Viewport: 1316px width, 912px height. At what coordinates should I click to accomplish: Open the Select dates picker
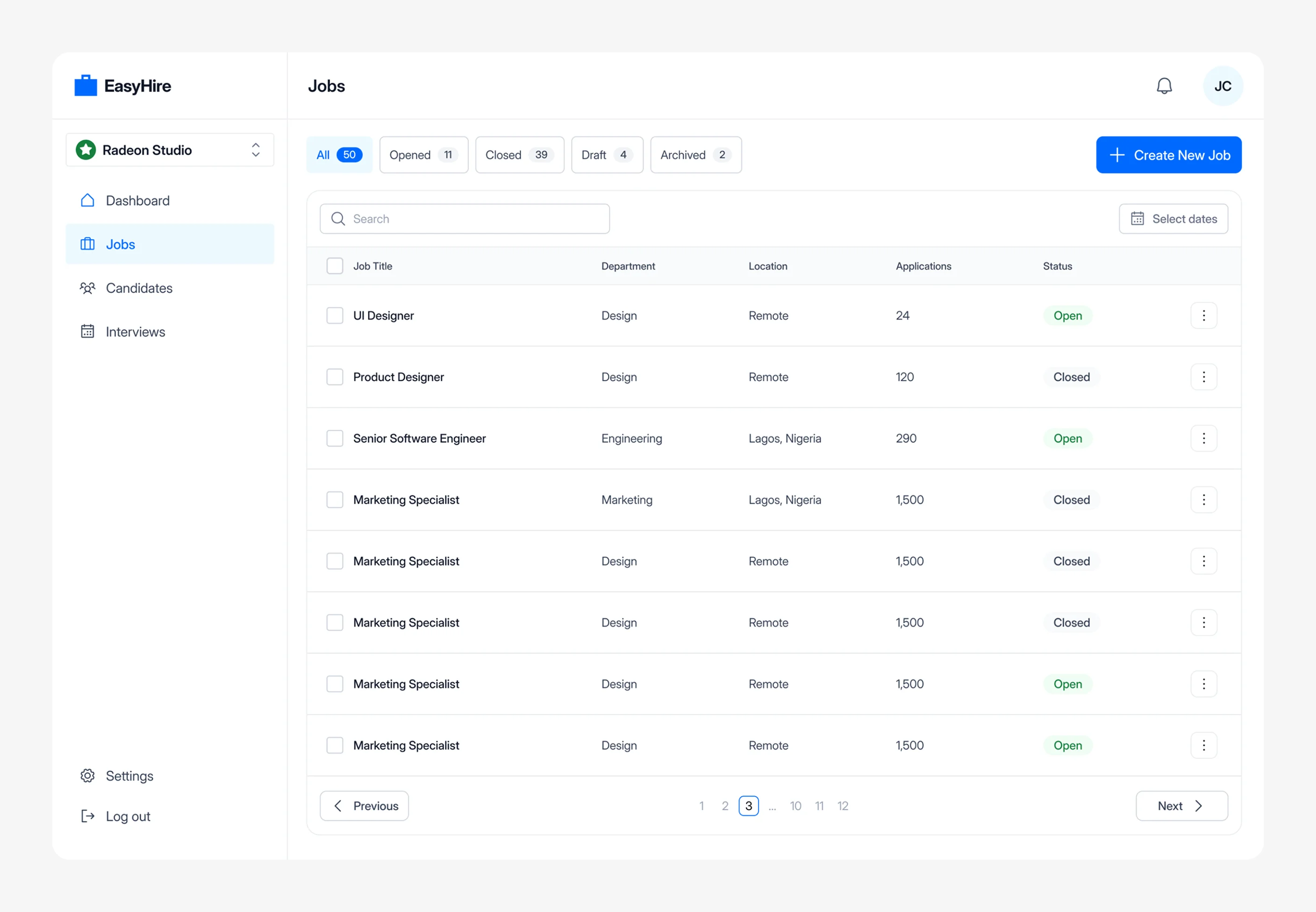pyautogui.click(x=1173, y=219)
